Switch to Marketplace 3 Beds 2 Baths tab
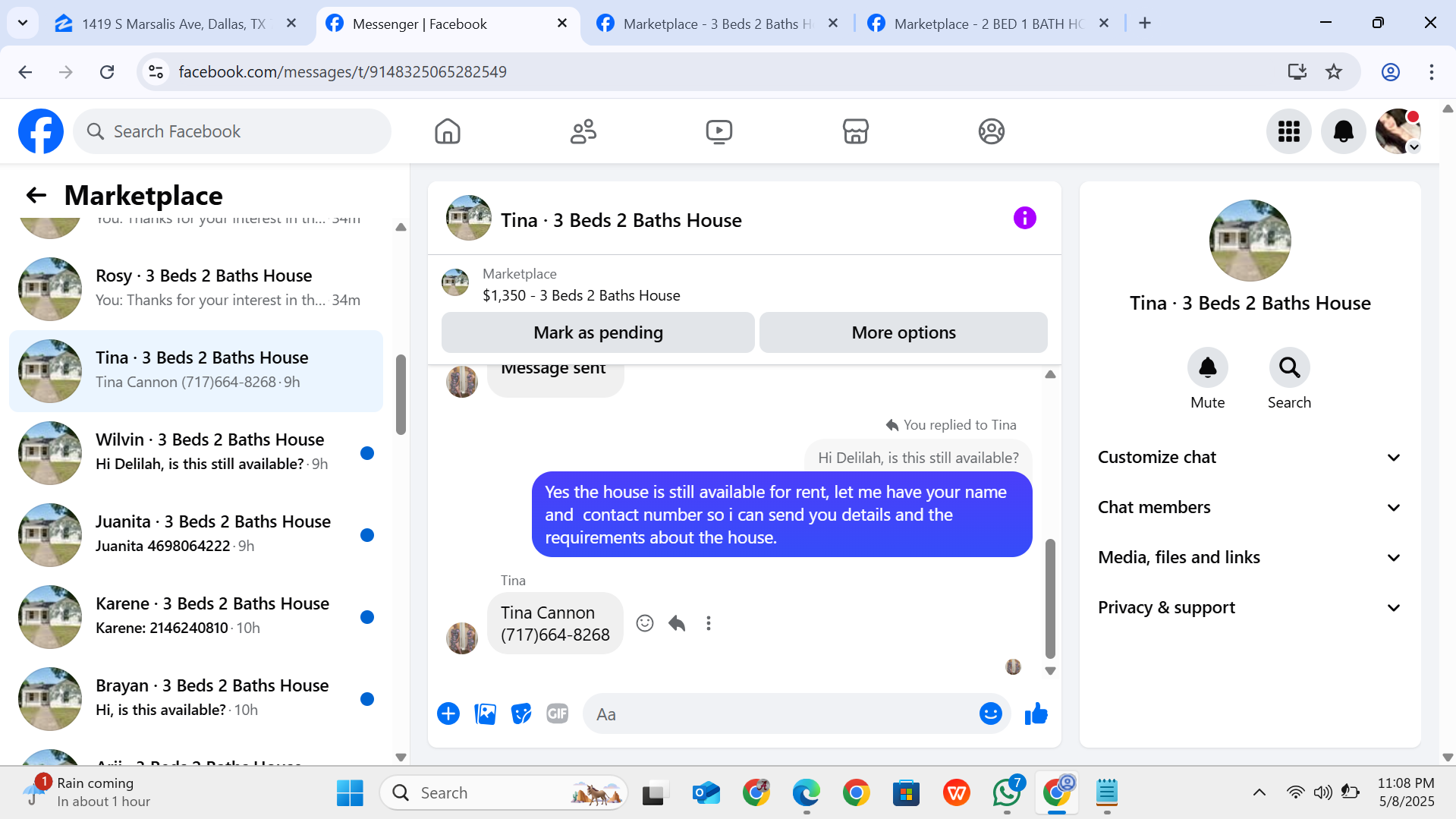The width and height of the screenshot is (1456, 819). (x=717, y=24)
